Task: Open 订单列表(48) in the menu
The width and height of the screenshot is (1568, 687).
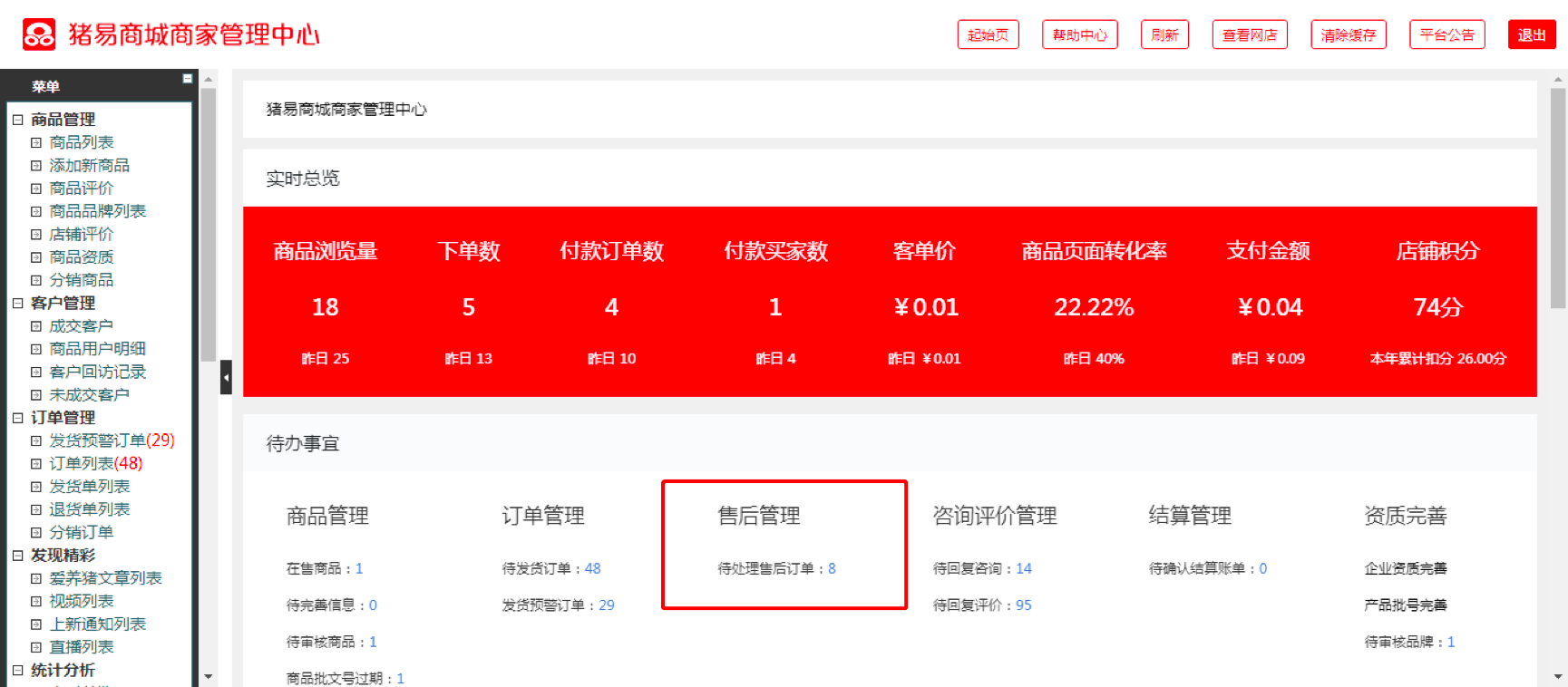Action: [95, 463]
